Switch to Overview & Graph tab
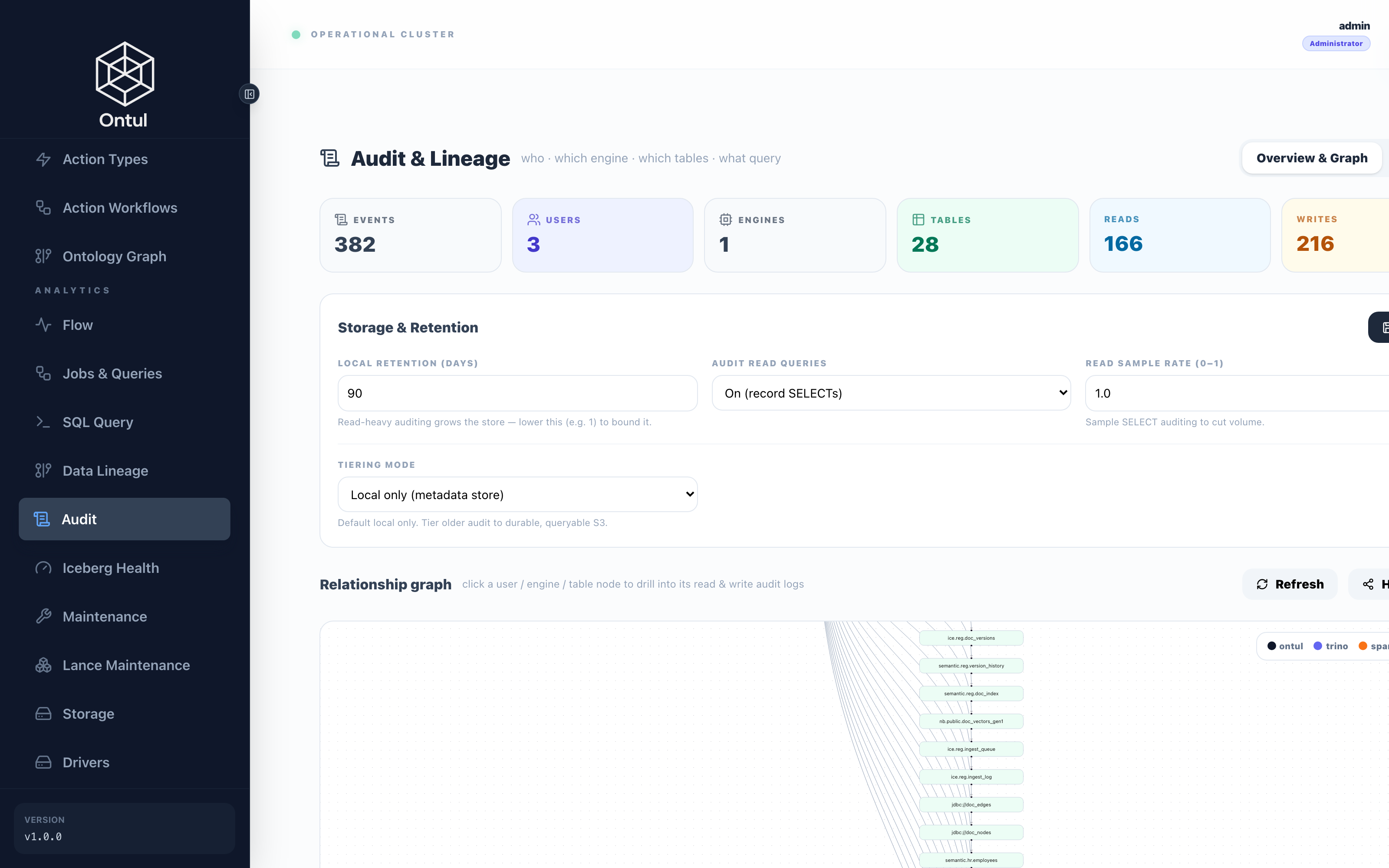The height and width of the screenshot is (868, 1389). (1311, 158)
